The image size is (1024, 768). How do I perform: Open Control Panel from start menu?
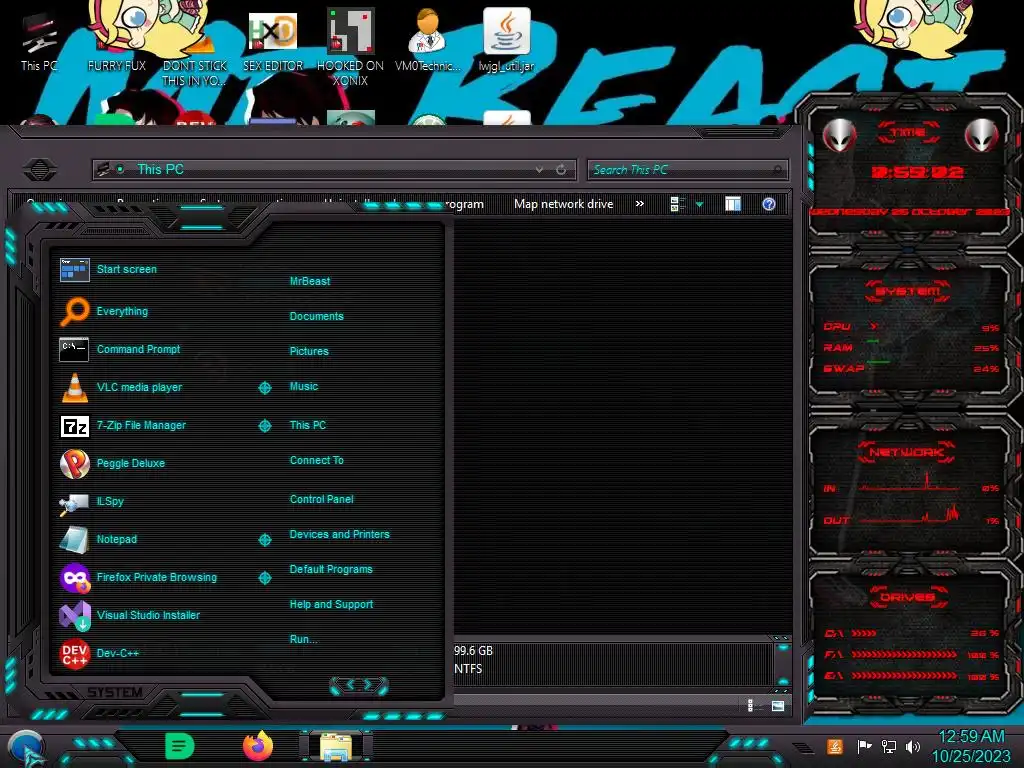(321, 499)
